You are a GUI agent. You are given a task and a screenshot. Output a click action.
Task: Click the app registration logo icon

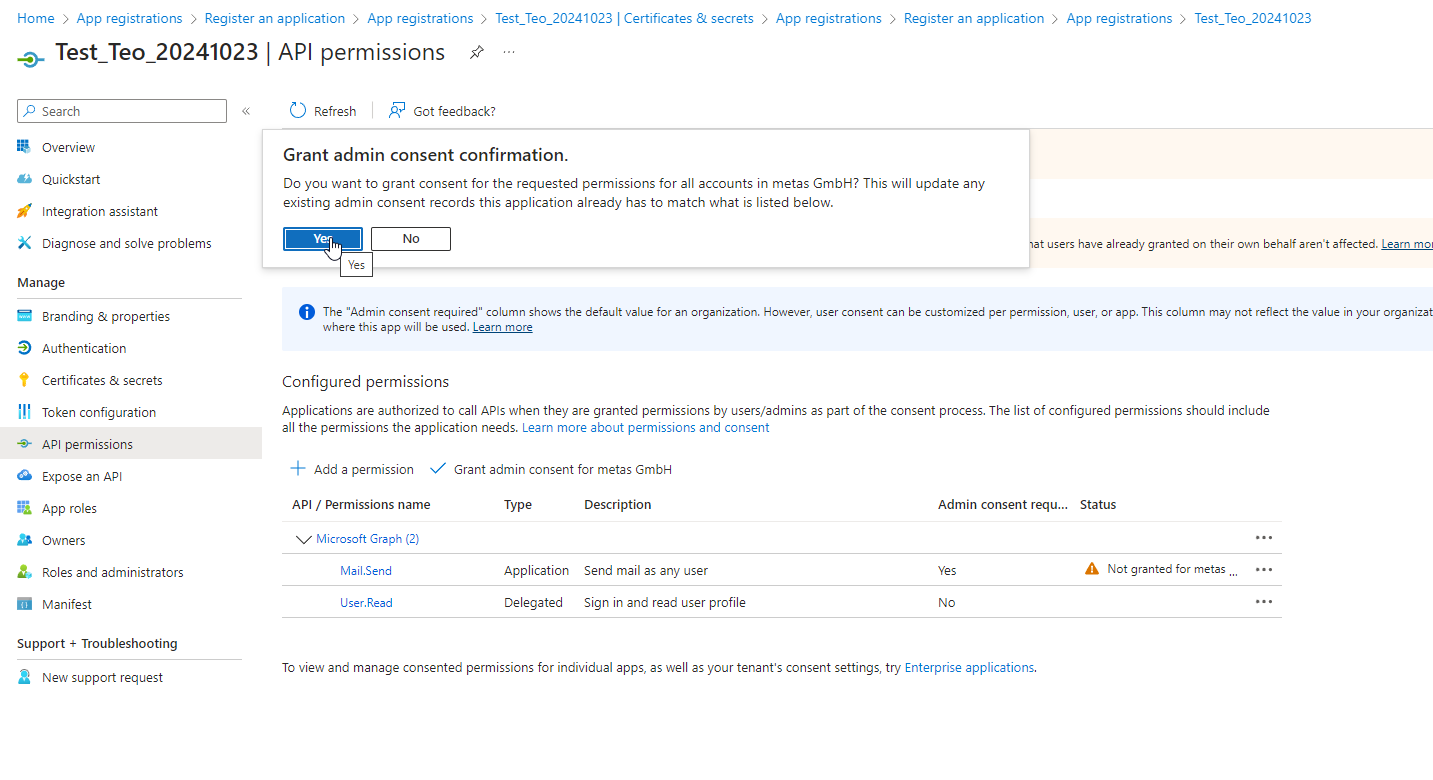pos(31,60)
